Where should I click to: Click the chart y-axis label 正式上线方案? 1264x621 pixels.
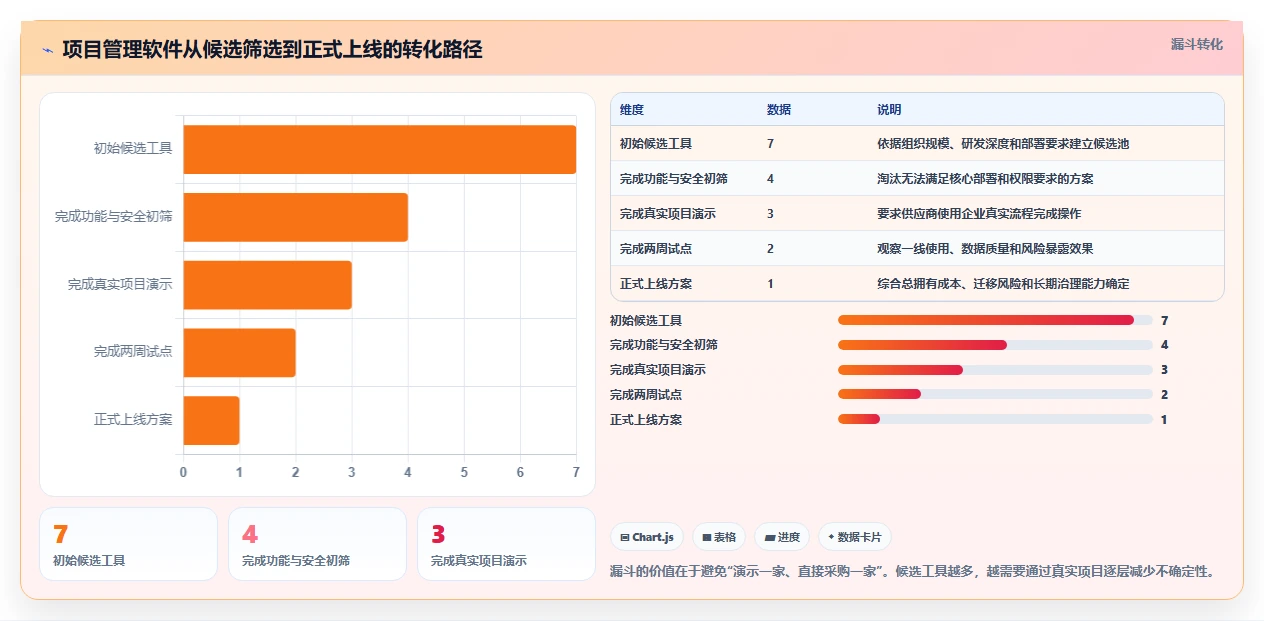(133, 420)
